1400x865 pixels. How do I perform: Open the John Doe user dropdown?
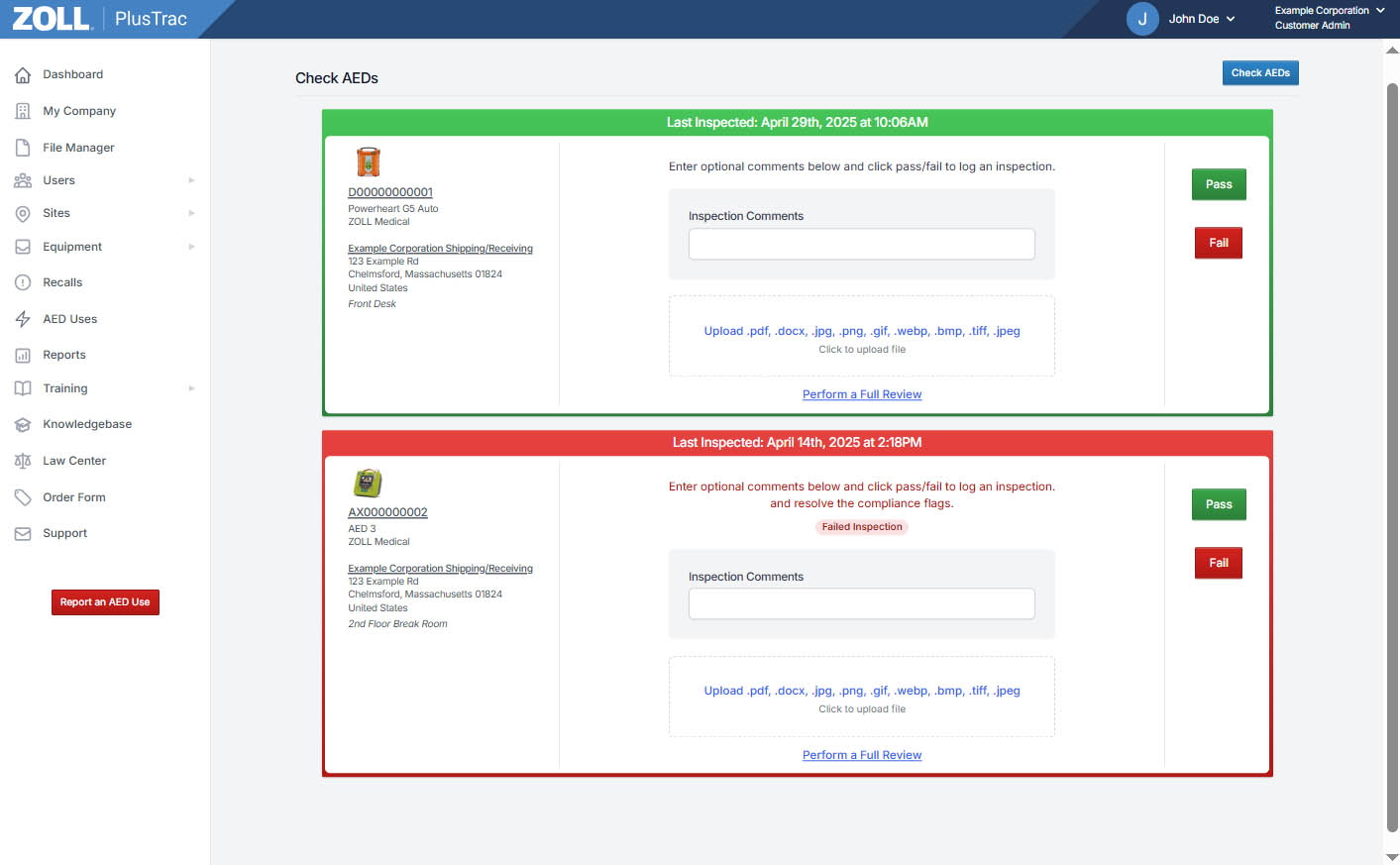click(x=1201, y=19)
